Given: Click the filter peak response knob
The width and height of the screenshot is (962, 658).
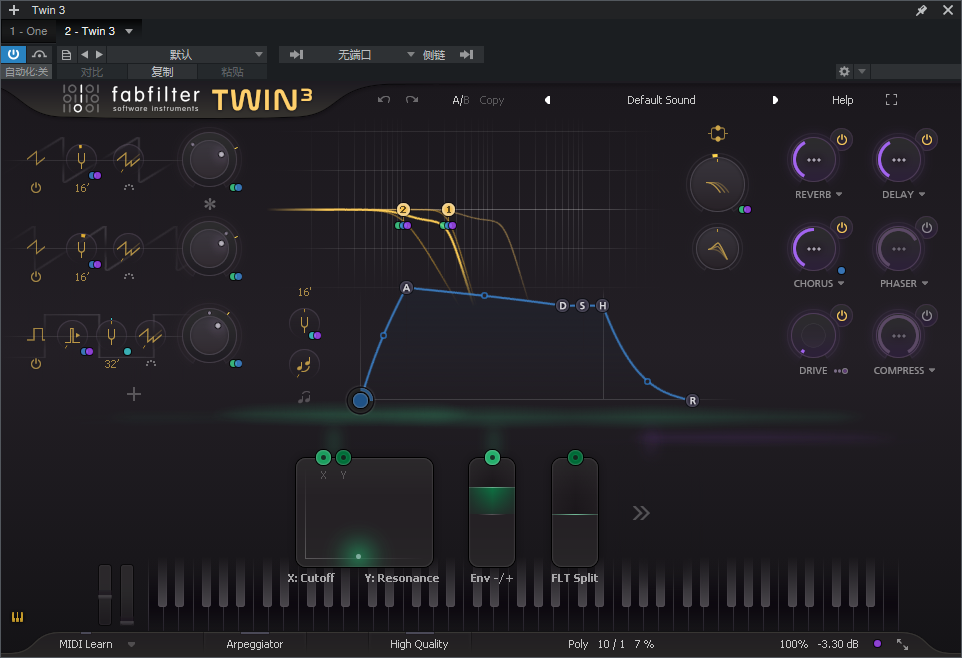Looking at the screenshot, I should pos(717,249).
